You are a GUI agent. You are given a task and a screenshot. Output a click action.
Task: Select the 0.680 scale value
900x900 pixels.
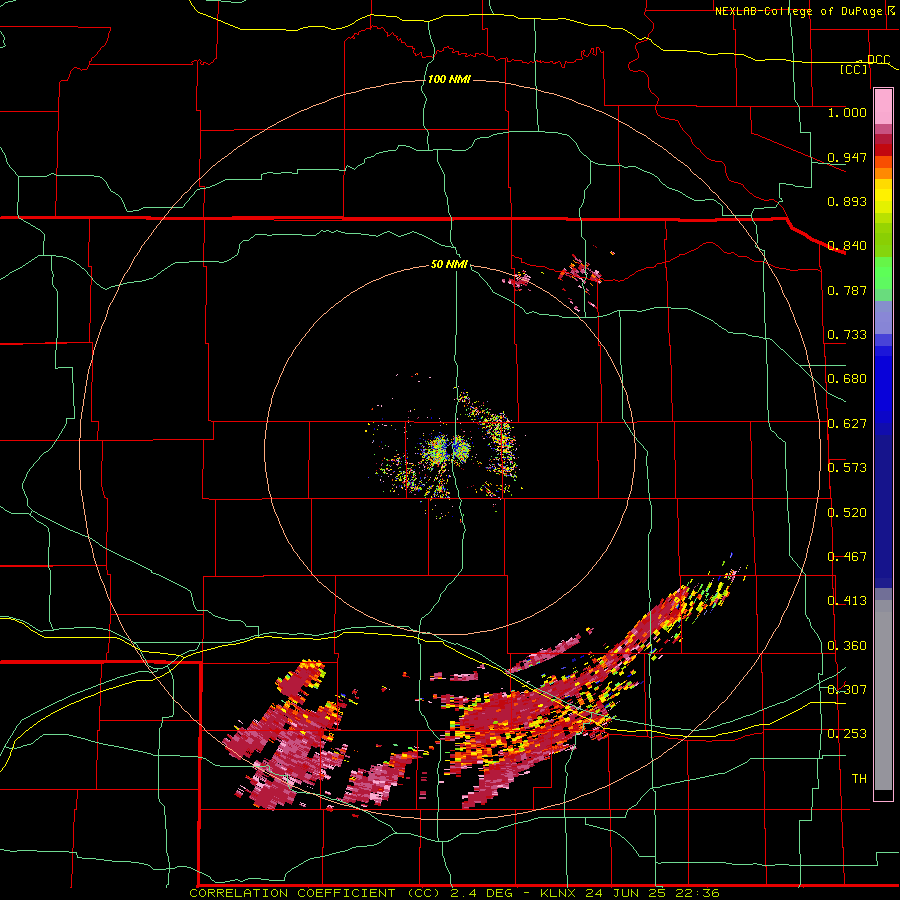tap(847, 379)
